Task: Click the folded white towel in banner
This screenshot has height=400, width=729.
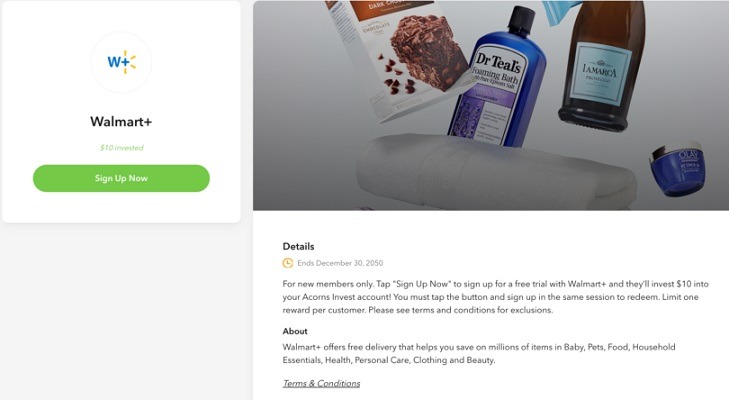Action: click(495, 172)
